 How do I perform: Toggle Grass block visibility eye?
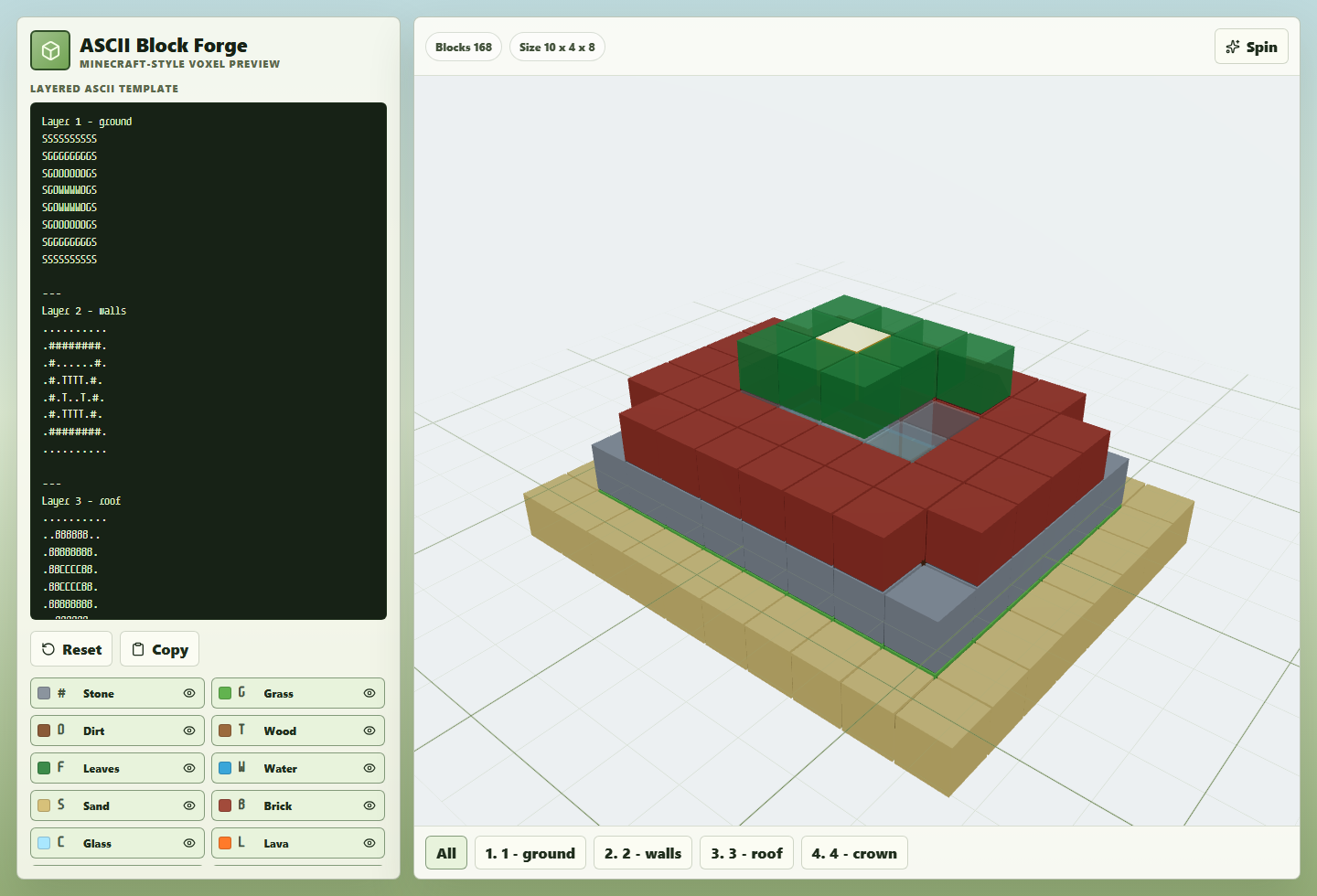369,693
